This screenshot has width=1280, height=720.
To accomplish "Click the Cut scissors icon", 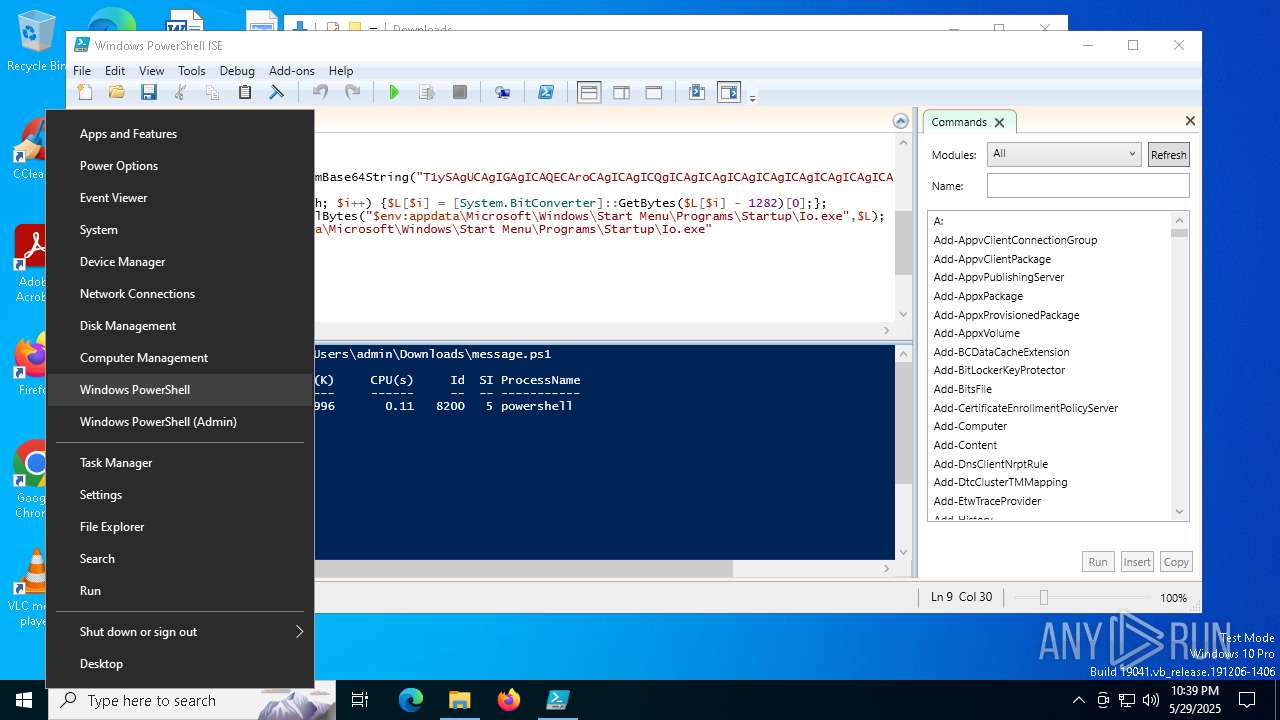I will point(181,93).
